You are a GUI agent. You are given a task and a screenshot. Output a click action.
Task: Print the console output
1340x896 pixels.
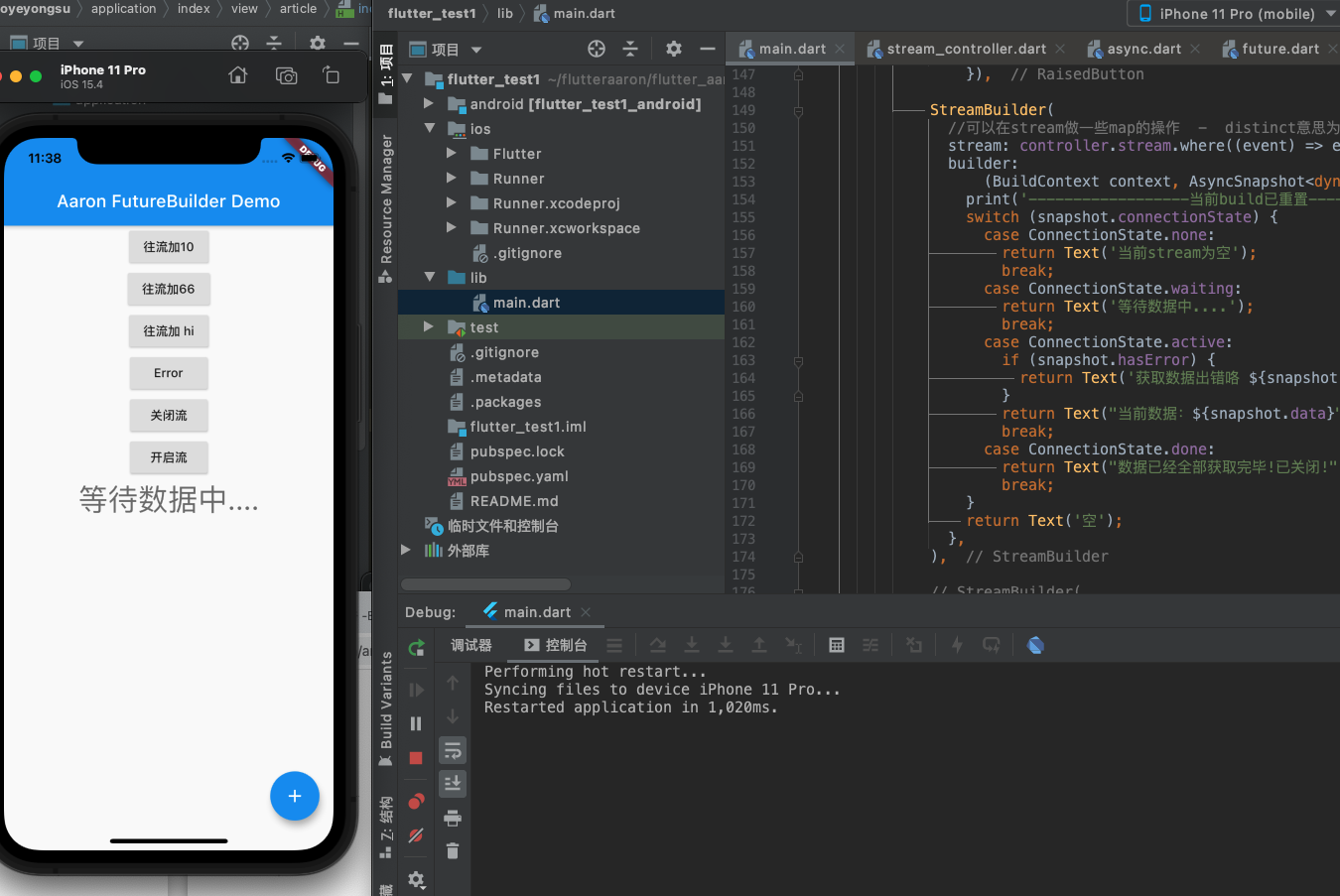[453, 818]
